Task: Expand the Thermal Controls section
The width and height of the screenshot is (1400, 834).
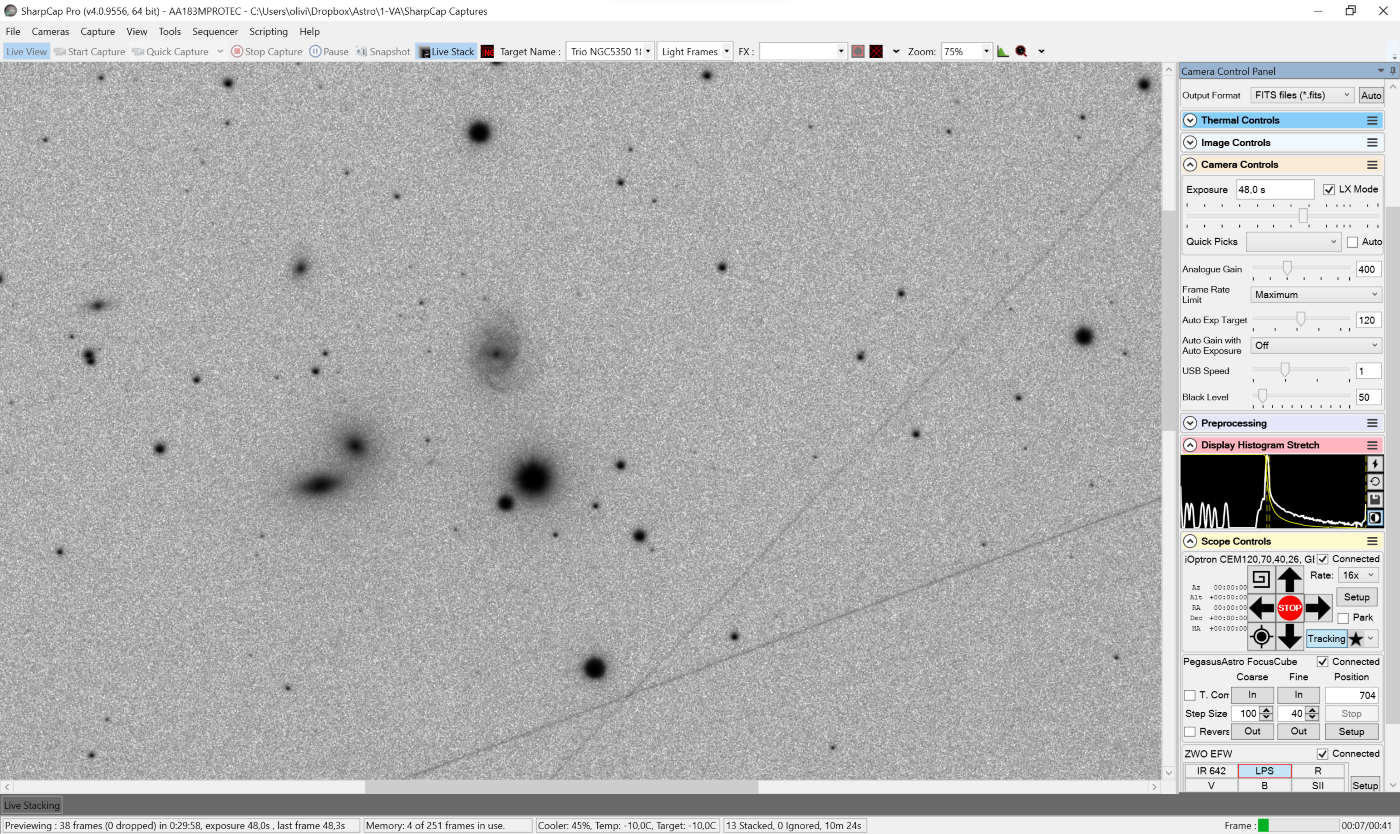Action: (x=1189, y=119)
